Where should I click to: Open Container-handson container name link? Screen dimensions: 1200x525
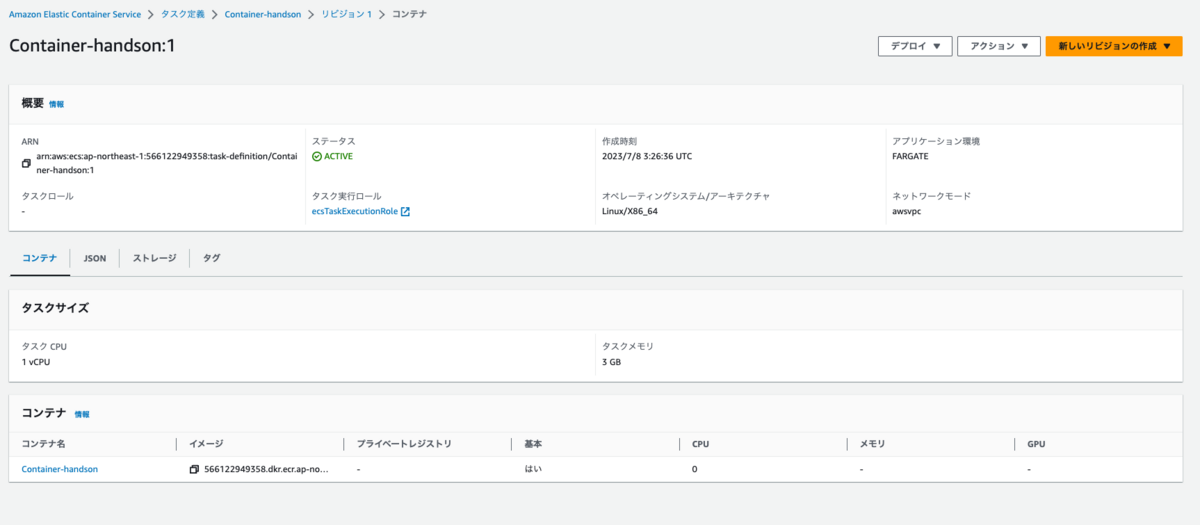[60, 469]
